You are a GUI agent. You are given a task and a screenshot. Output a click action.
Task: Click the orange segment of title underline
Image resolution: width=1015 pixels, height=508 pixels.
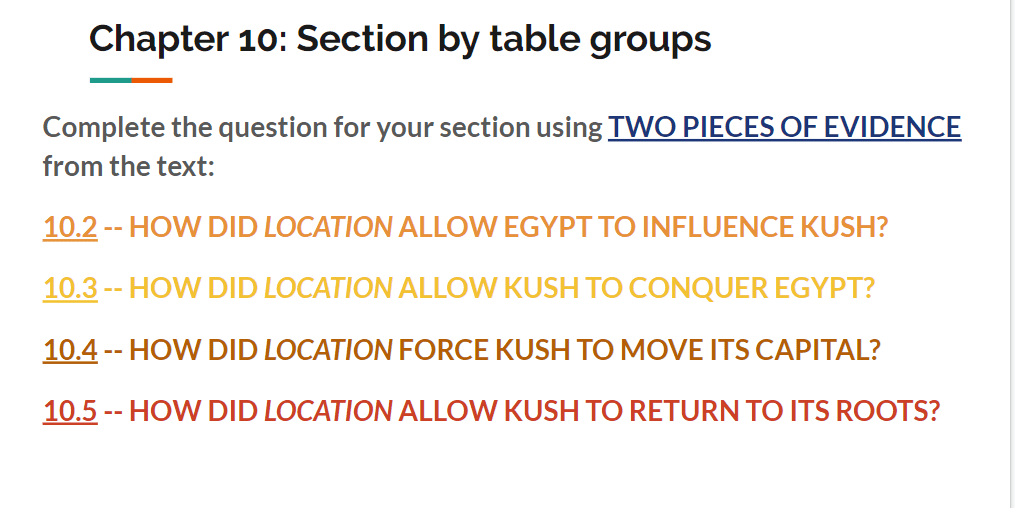pos(152,80)
